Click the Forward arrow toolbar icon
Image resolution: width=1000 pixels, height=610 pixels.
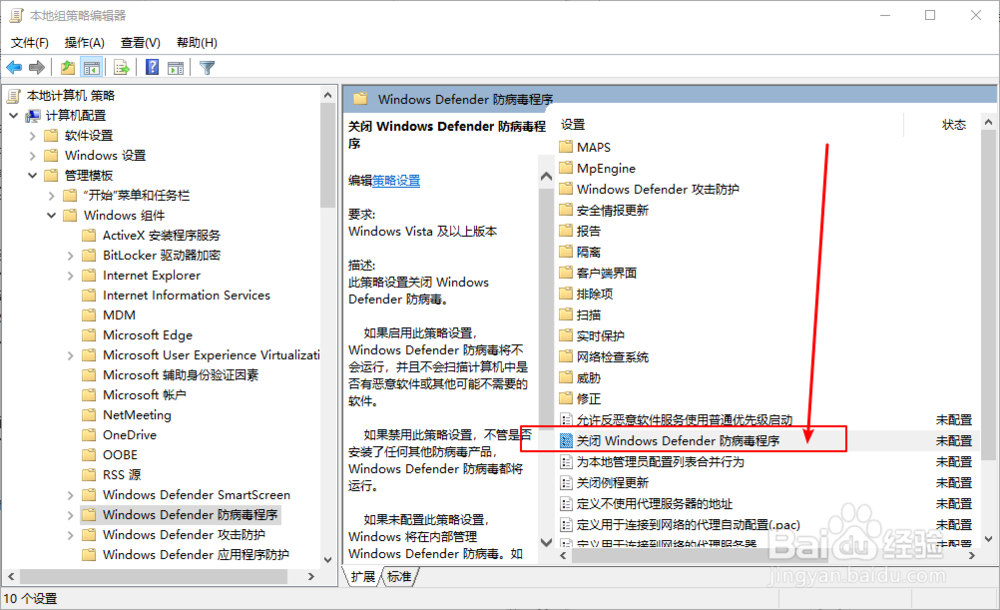(37, 67)
